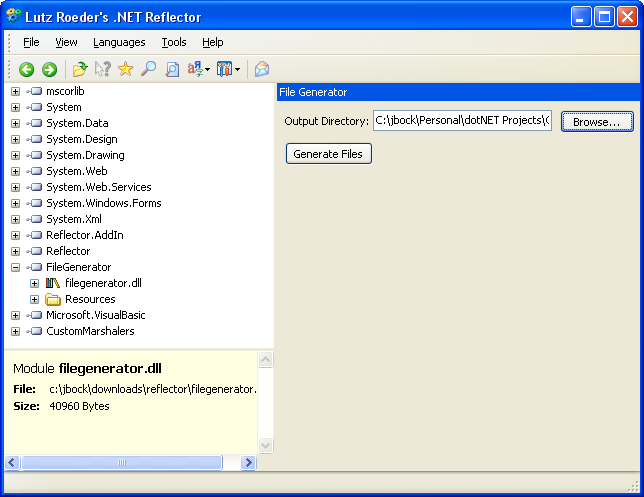Click the info pane scroll up arrow
The width and height of the screenshot is (644, 497).
(266, 360)
